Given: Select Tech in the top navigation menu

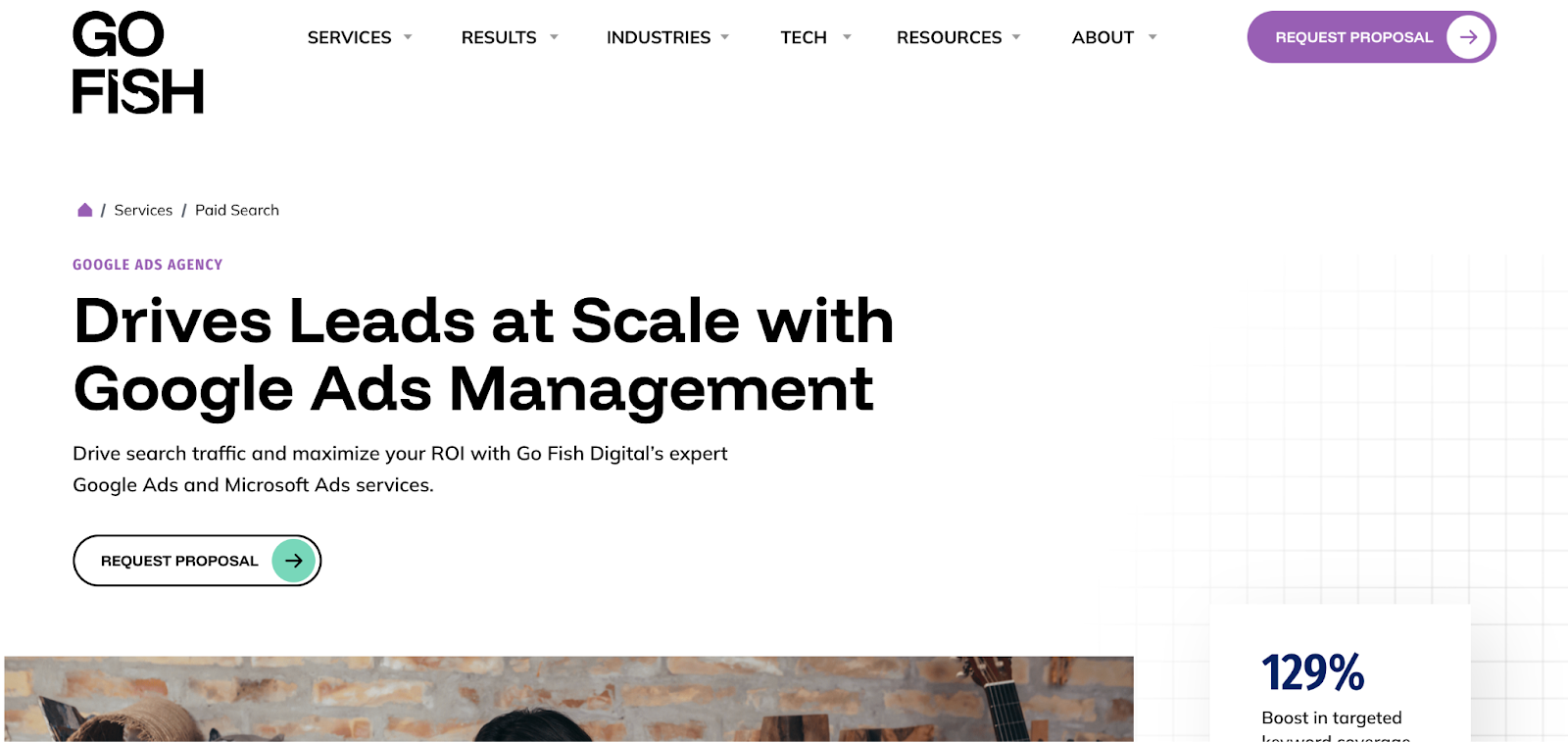Looking at the screenshot, I should click(804, 37).
